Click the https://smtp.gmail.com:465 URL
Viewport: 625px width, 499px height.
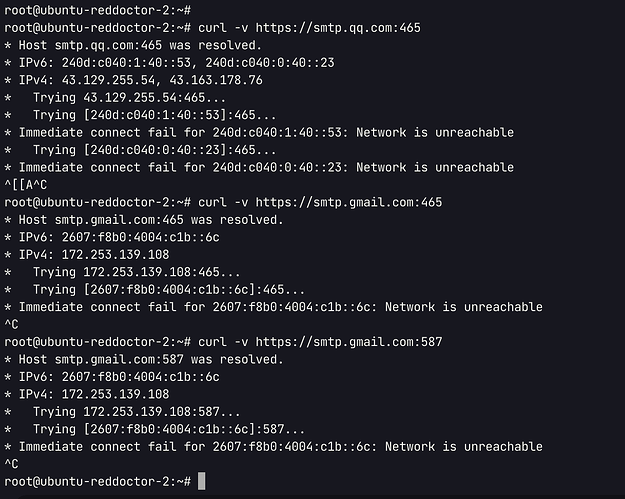(349, 202)
